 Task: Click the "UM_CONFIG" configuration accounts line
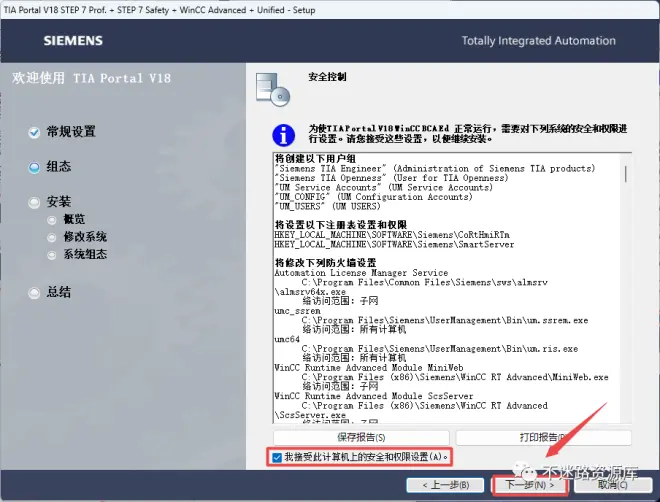tap(373, 197)
